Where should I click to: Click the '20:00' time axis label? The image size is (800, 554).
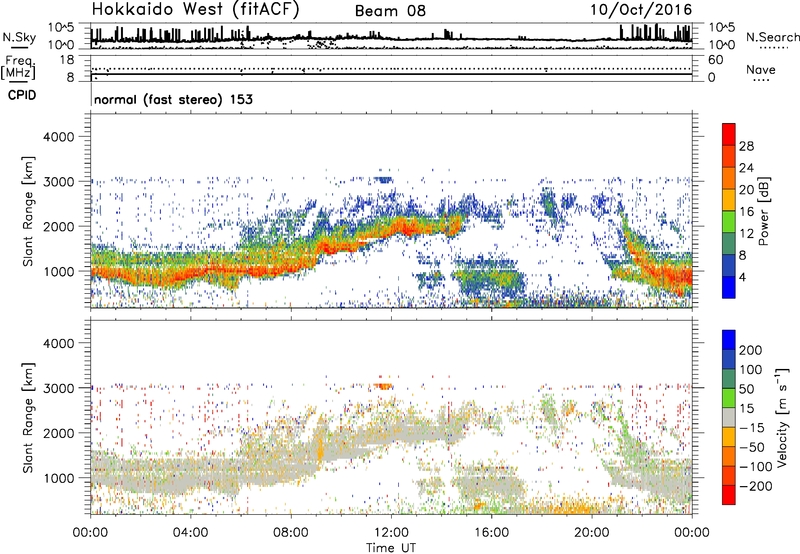coord(592,533)
